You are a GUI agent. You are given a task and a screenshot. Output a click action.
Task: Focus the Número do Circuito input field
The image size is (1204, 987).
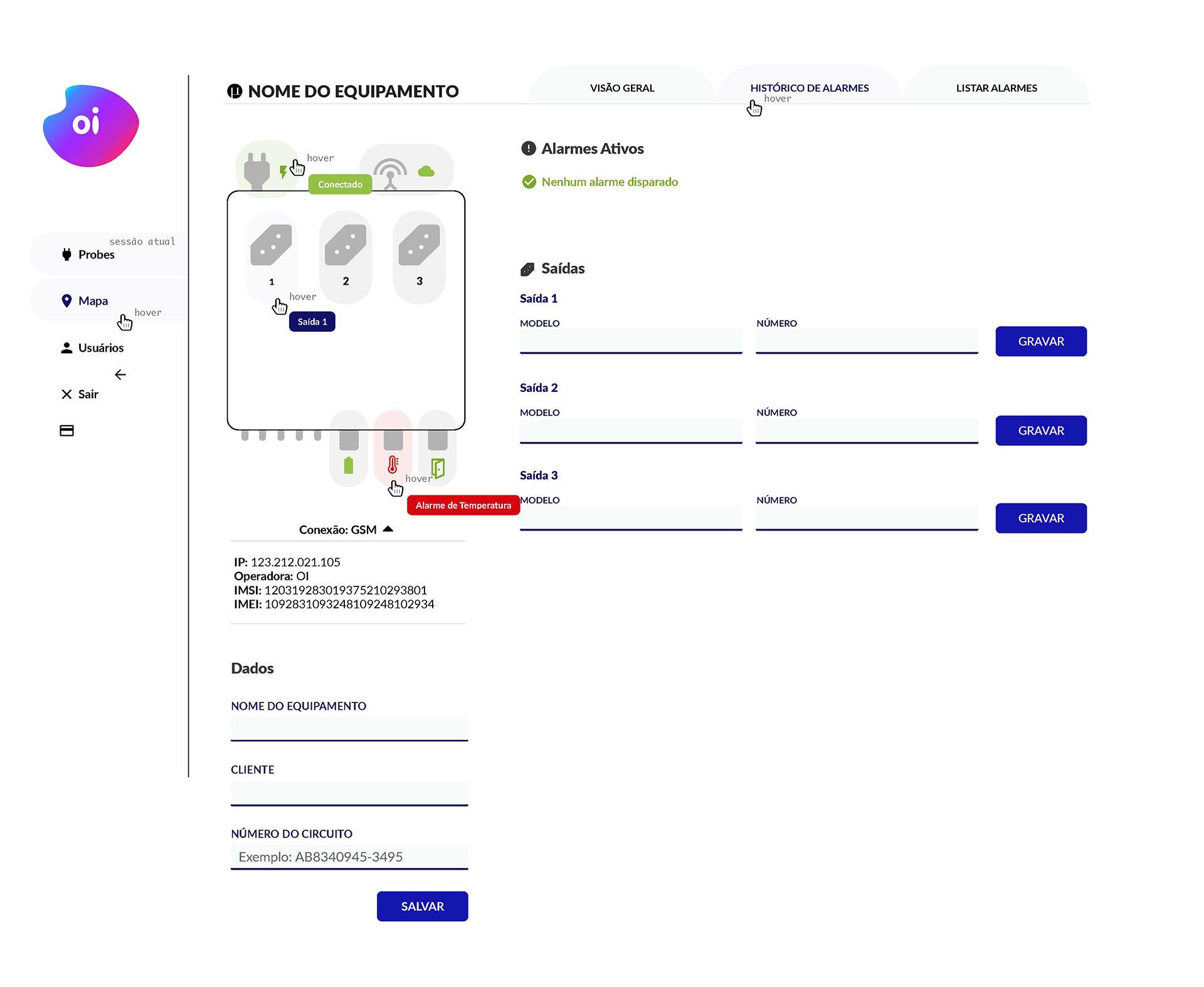pyautogui.click(x=349, y=857)
